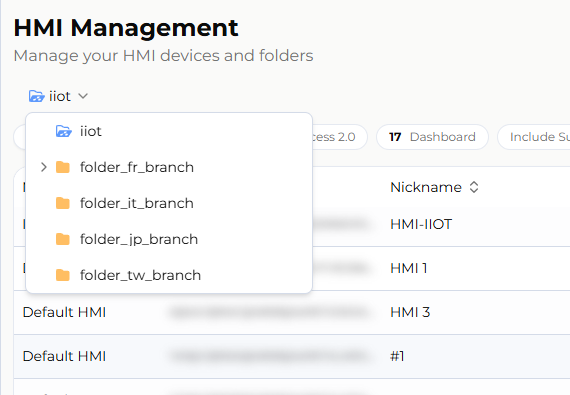Select folder_jp_branch from the folder list

[169, 239]
